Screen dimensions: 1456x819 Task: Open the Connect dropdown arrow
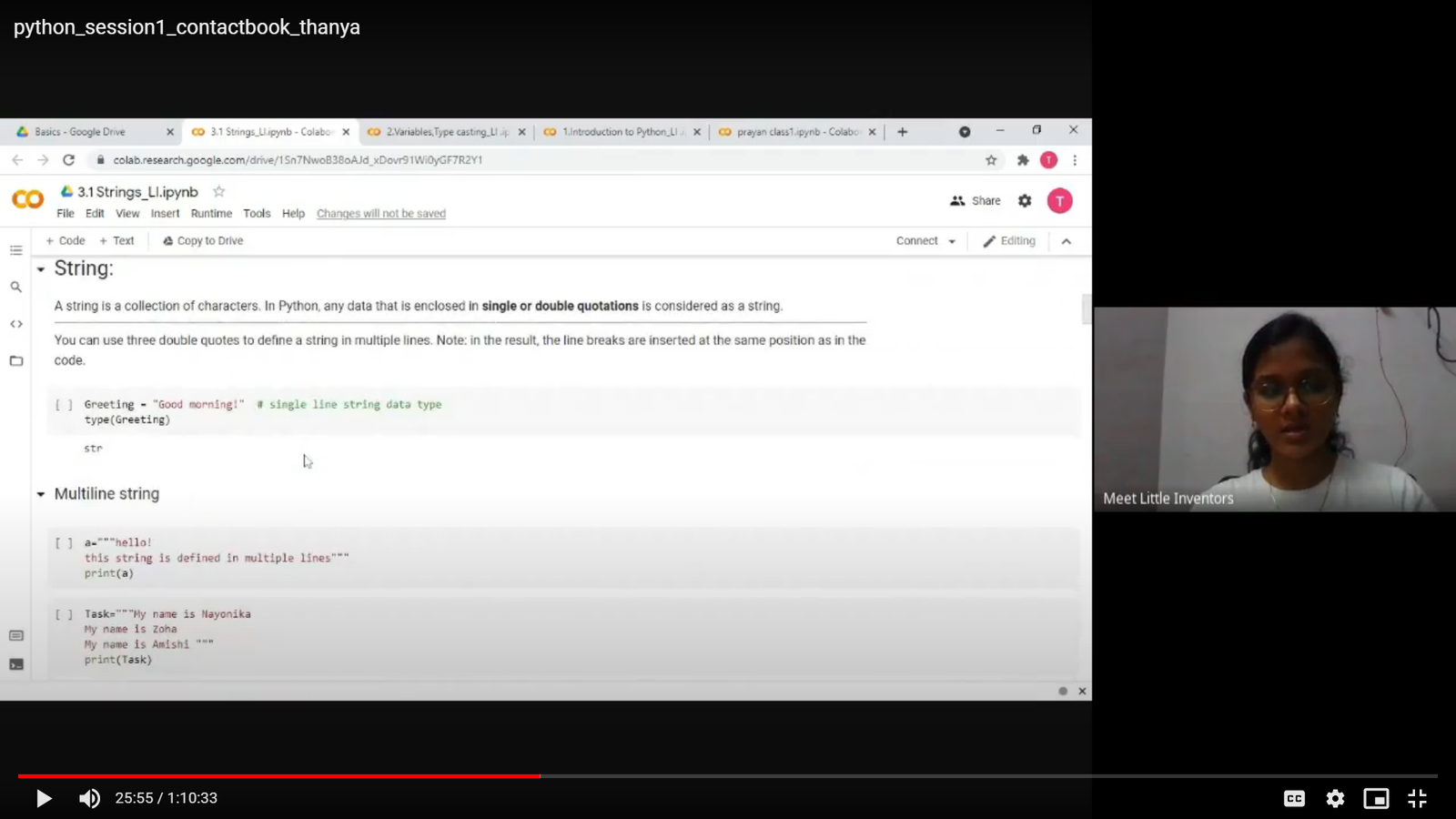pos(952,242)
